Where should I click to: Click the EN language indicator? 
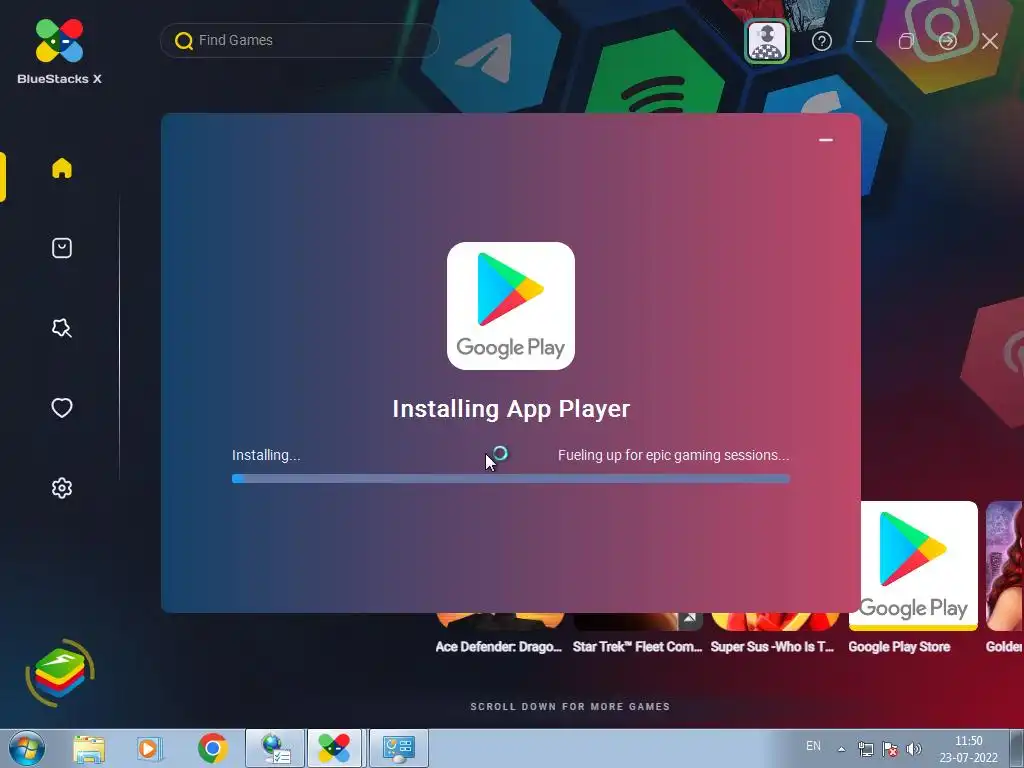click(x=813, y=746)
